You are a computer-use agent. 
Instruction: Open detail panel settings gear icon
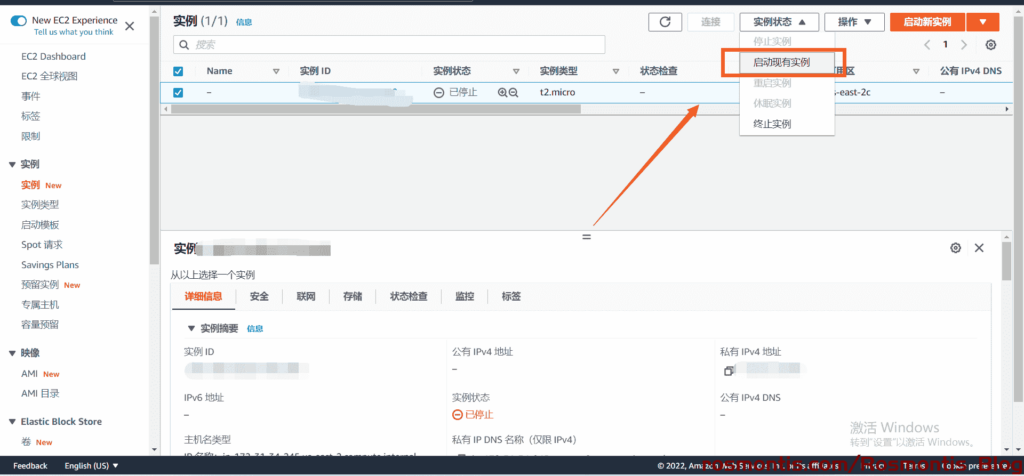(955, 247)
